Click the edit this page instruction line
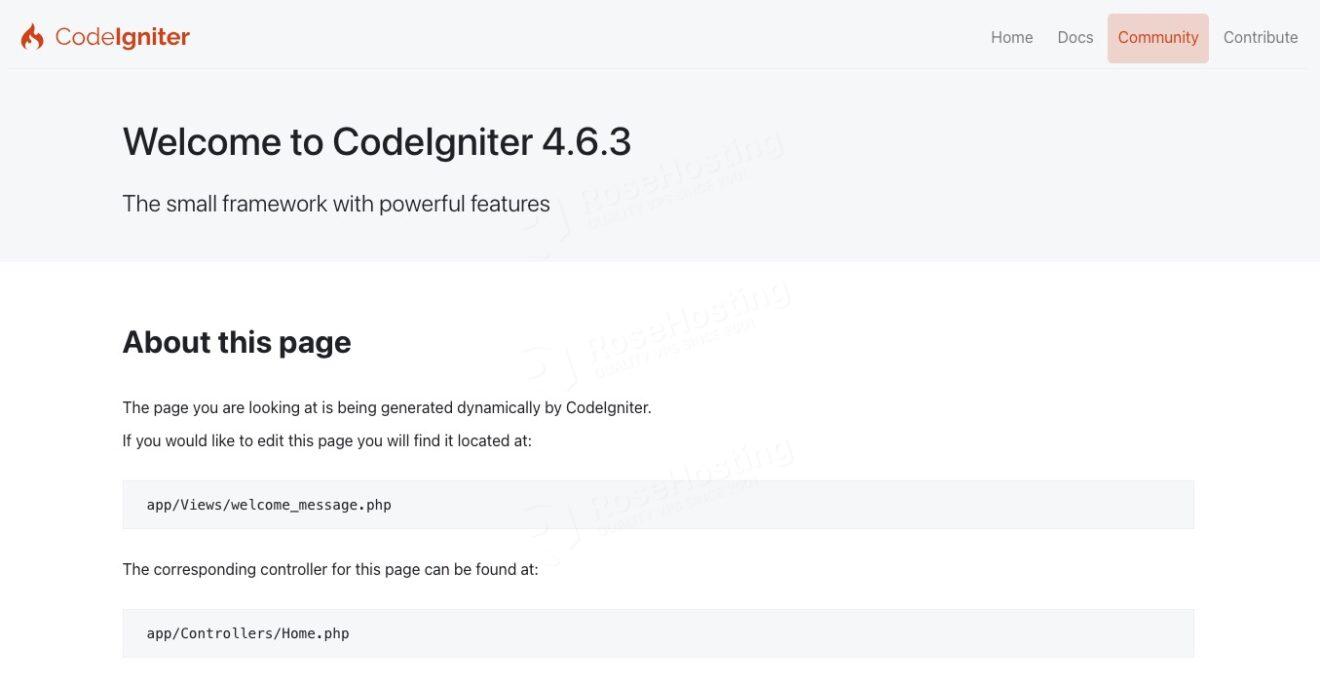The image size is (1320, 685). (x=327, y=440)
